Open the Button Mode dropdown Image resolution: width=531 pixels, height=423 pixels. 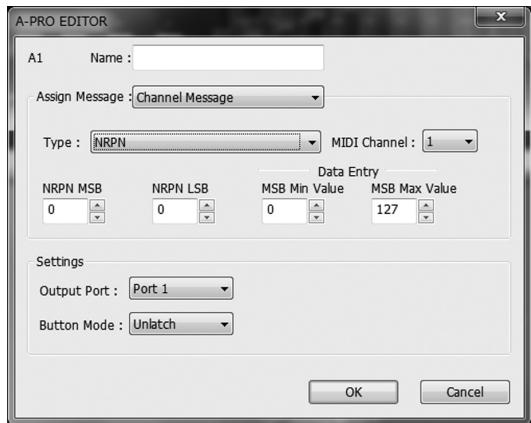(181, 324)
